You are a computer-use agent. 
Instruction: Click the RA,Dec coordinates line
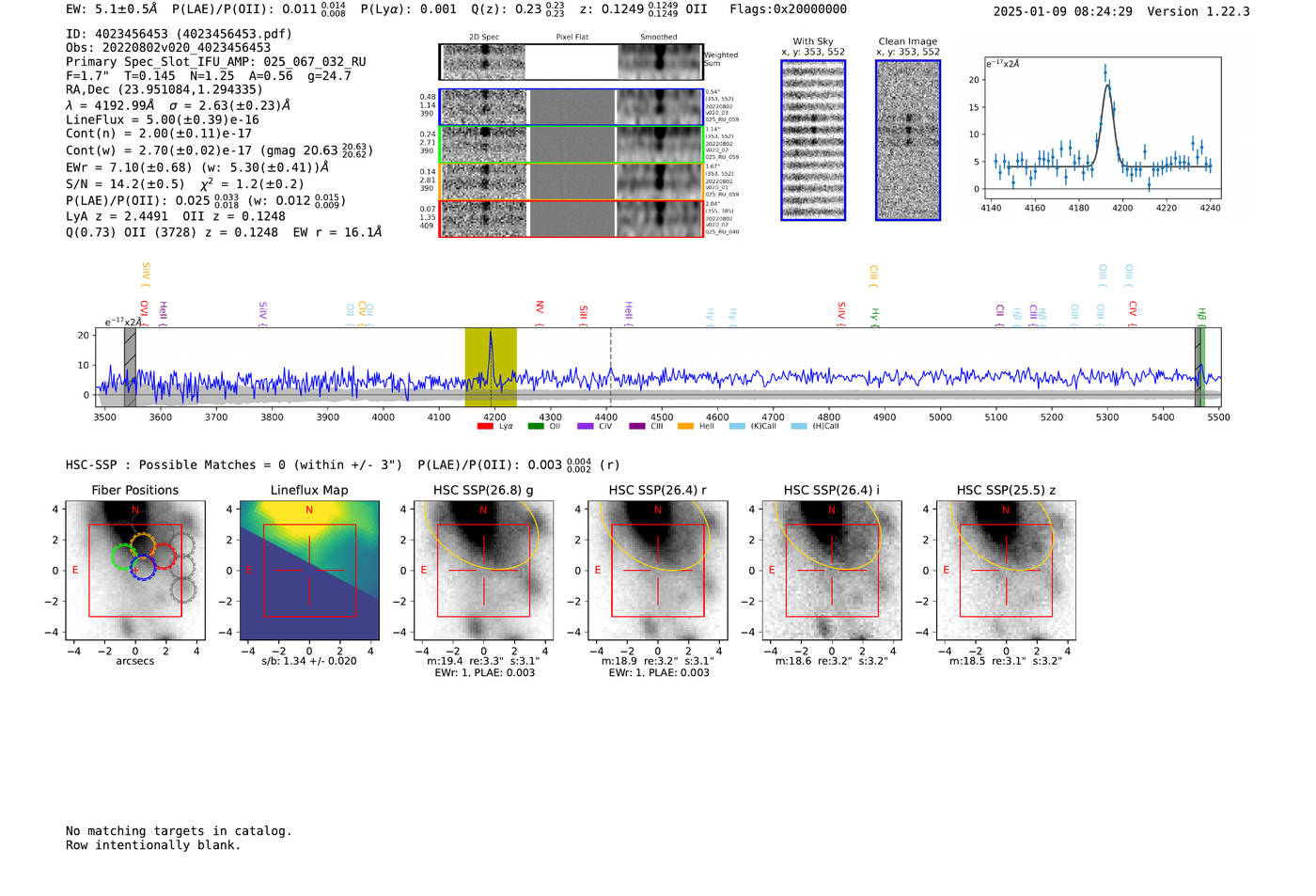click(164, 90)
